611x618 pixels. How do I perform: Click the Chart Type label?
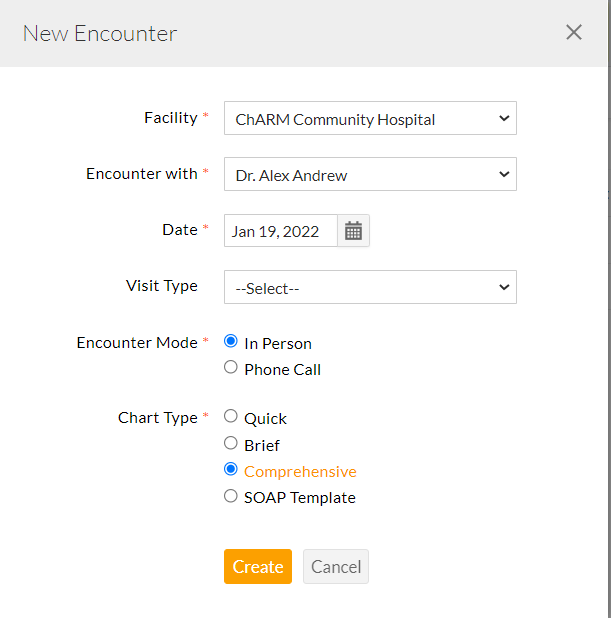coord(158,417)
